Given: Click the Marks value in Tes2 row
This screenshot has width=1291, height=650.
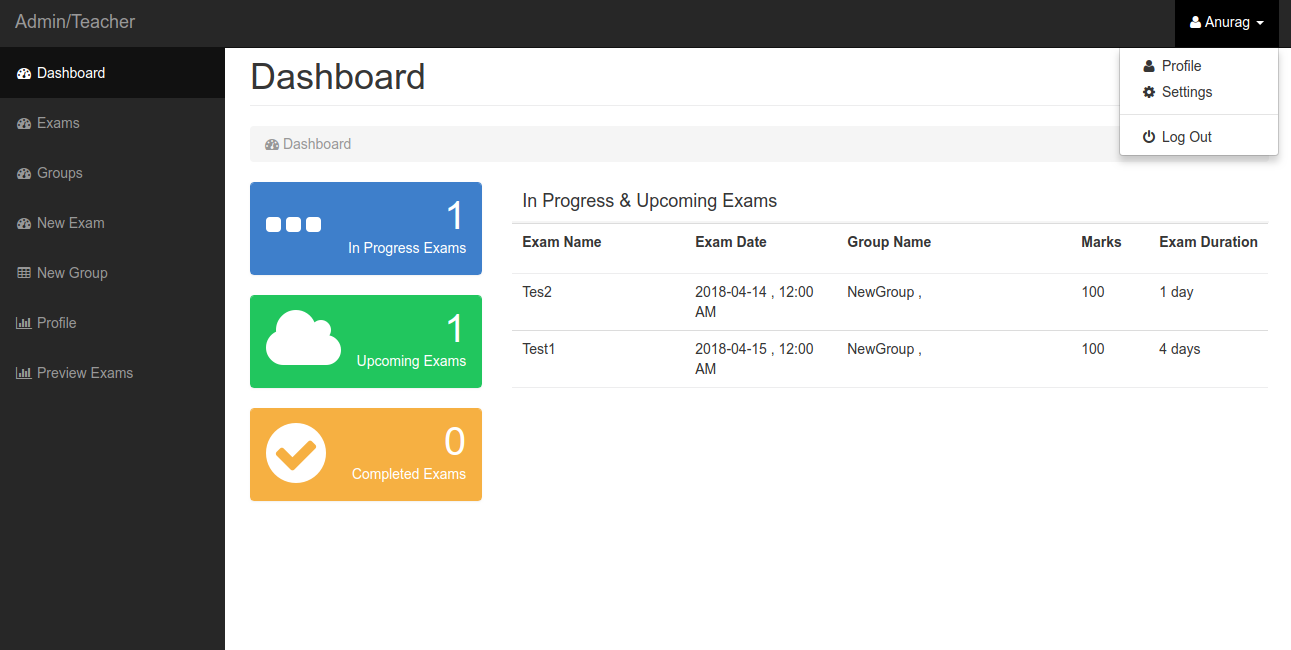Looking at the screenshot, I should [1093, 292].
